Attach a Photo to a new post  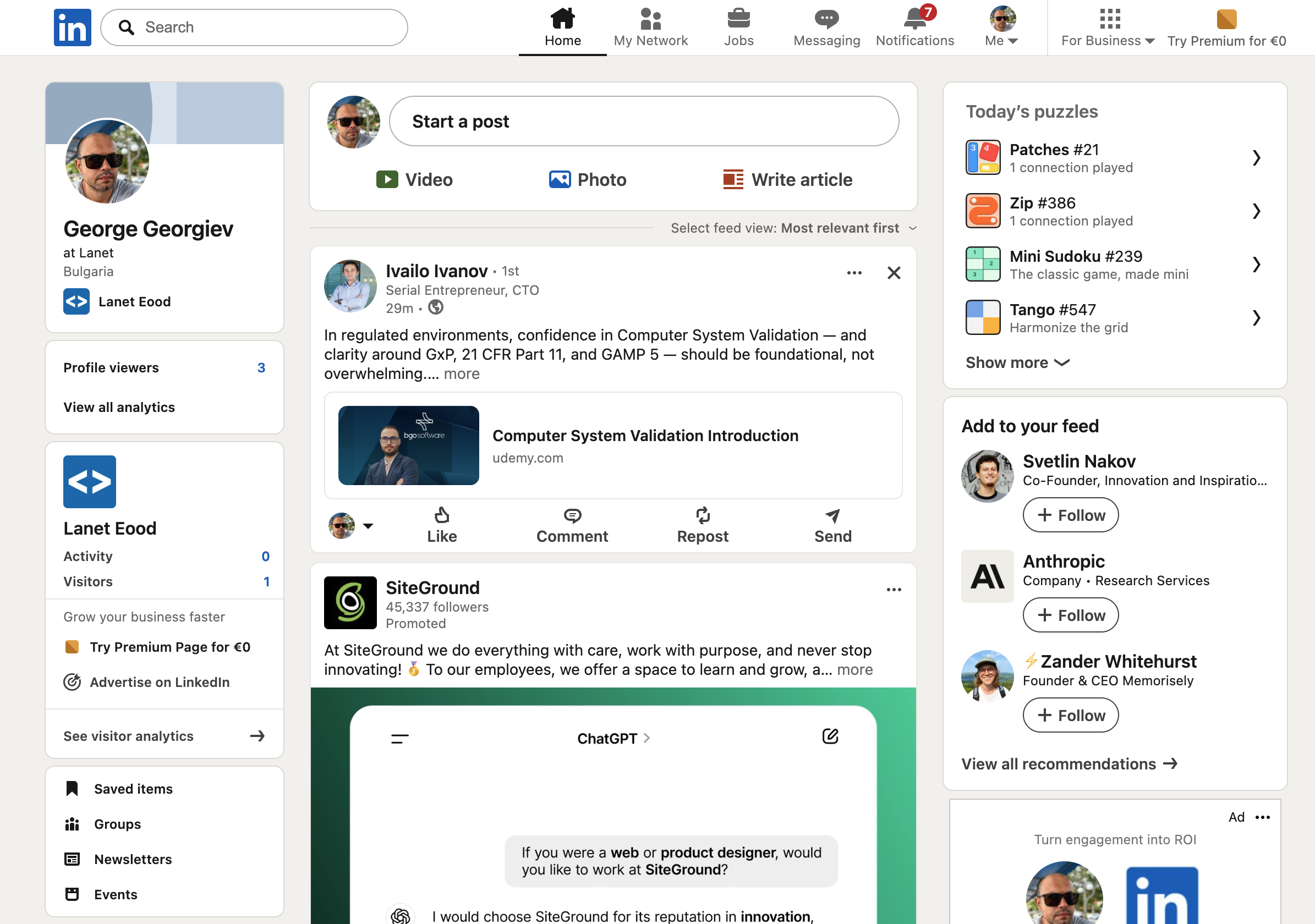coord(560,179)
